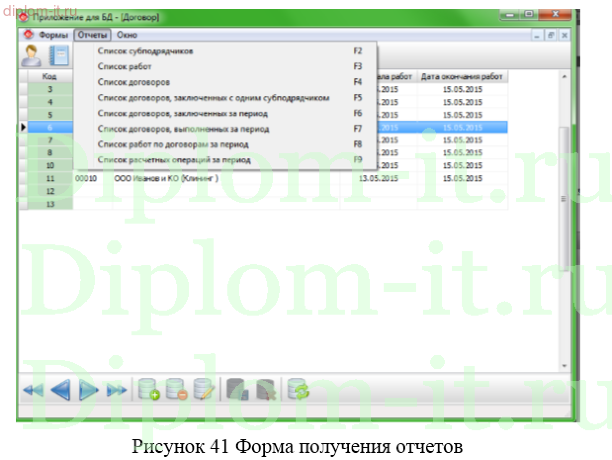
Task: Click Дата окончания работ column header
Action: 462,76
